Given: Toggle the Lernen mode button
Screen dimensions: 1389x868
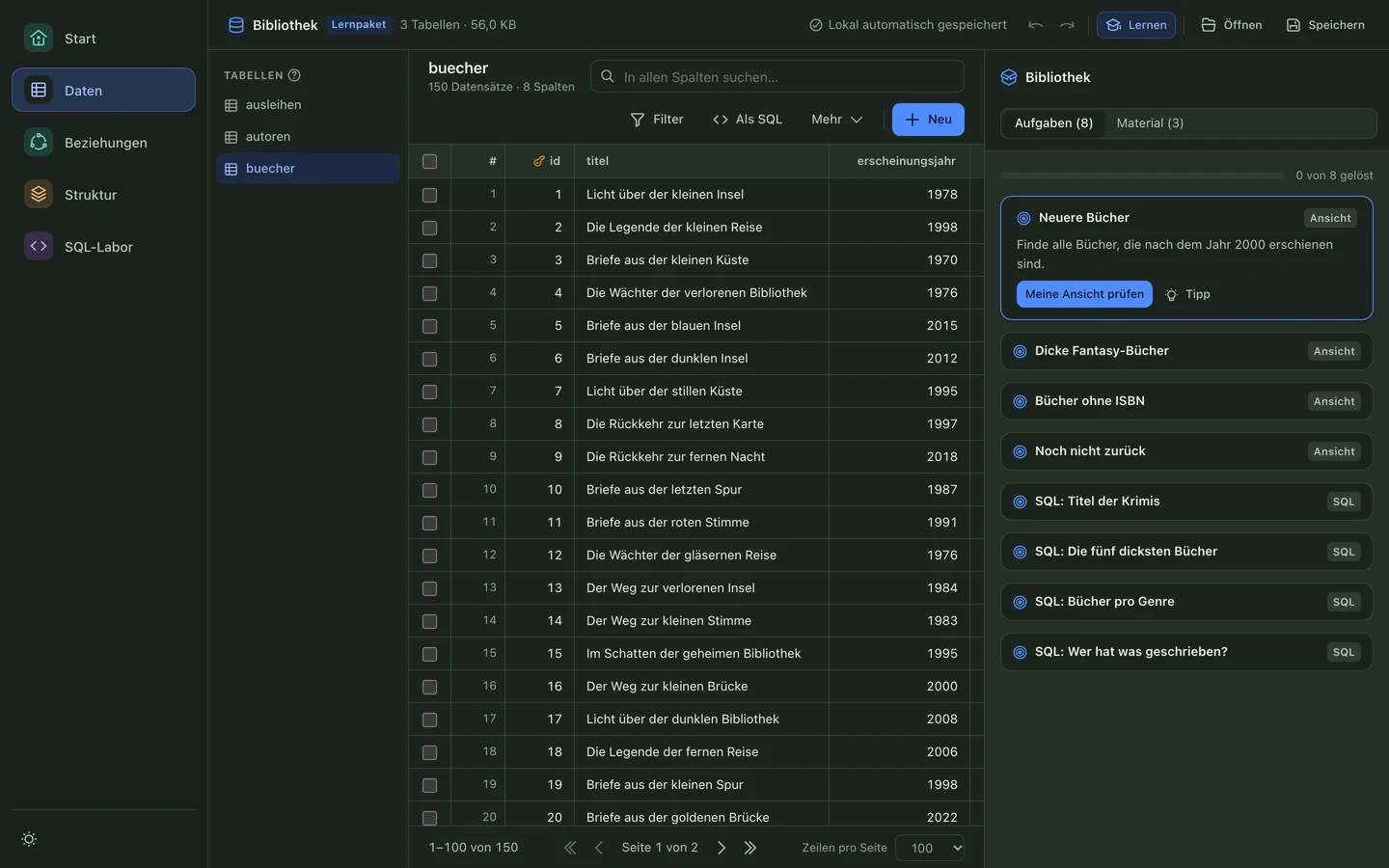Looking at the screenshot, I should [1136, 25].
